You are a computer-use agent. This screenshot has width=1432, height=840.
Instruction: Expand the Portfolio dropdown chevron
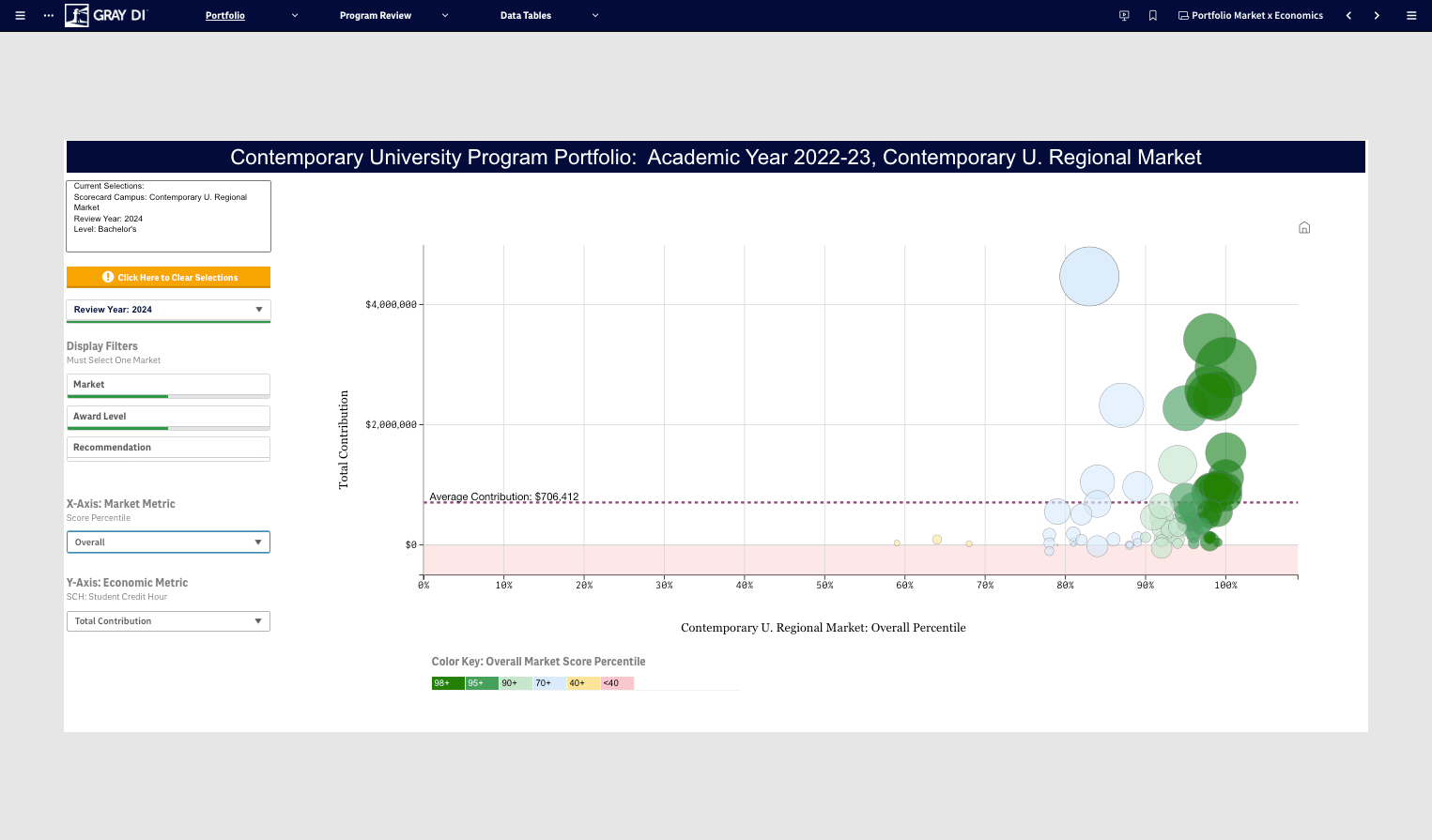coord(295,16)
